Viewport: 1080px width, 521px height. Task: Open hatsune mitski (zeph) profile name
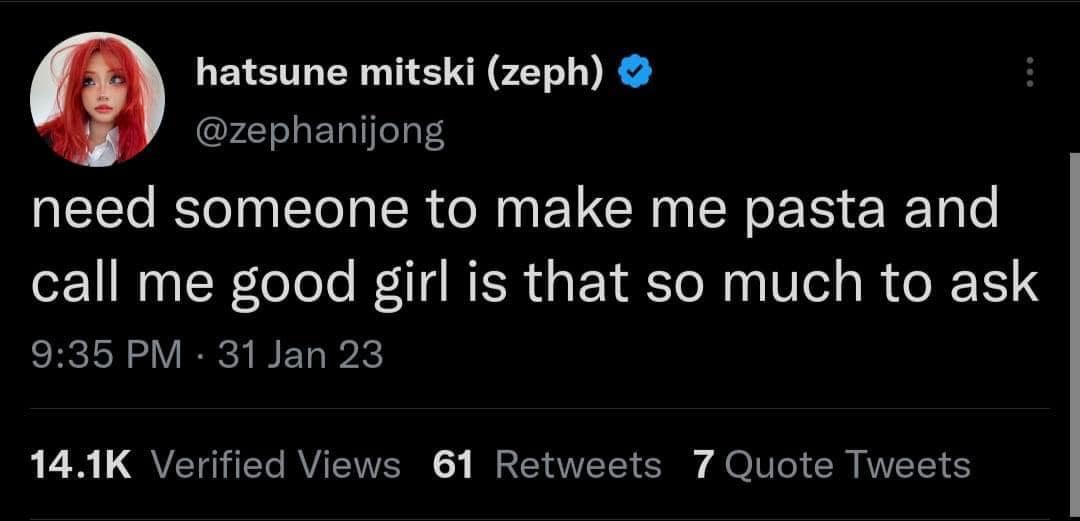[399, 72]
